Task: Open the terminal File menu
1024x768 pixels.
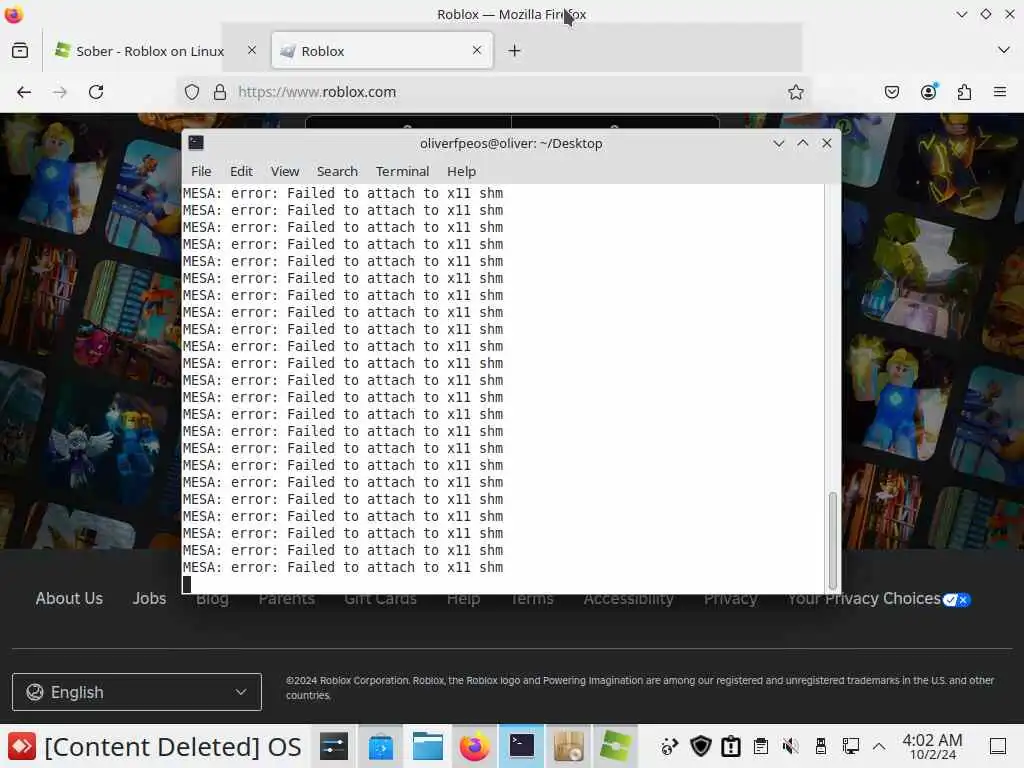Action: [x=201, y=171]
